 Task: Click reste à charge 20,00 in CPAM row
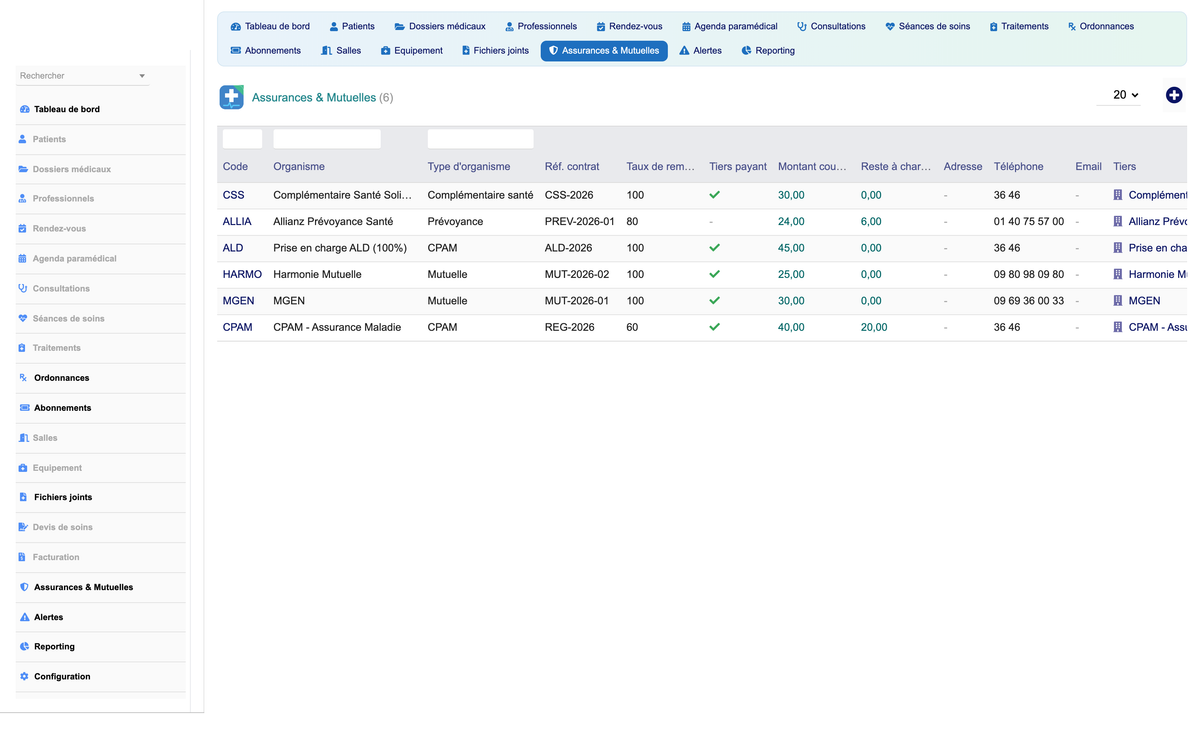coord(874,327)
